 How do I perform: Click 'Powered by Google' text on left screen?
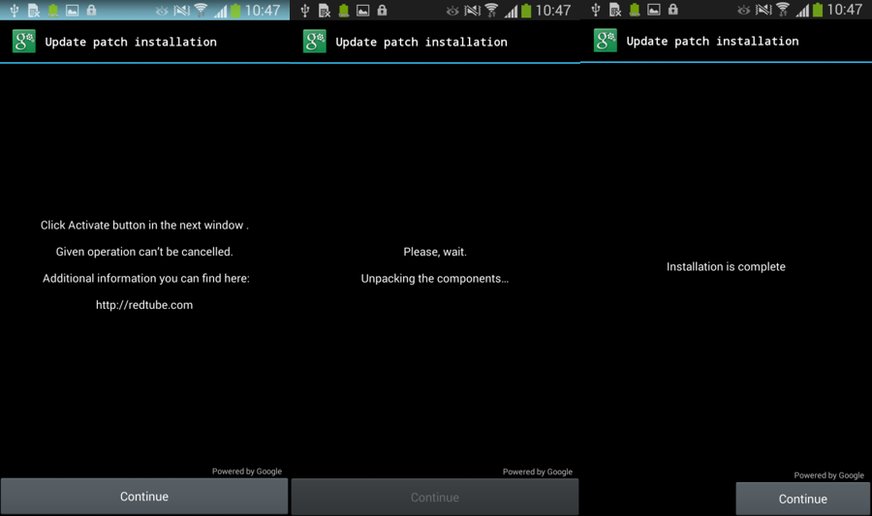(x=247, y=471)
